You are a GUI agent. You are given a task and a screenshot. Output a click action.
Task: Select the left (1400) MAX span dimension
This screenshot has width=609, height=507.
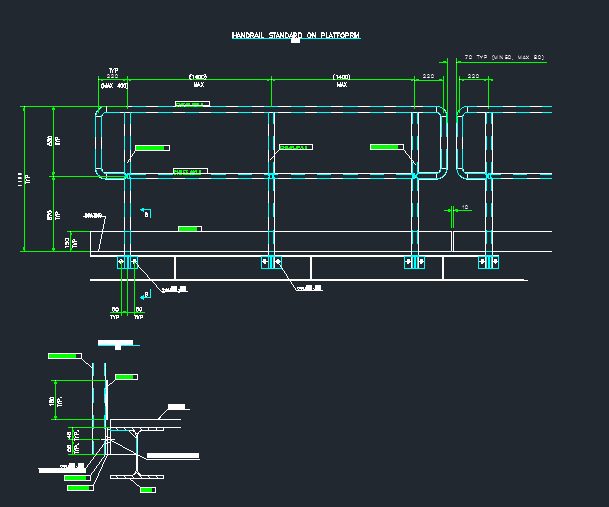(198, 80)
